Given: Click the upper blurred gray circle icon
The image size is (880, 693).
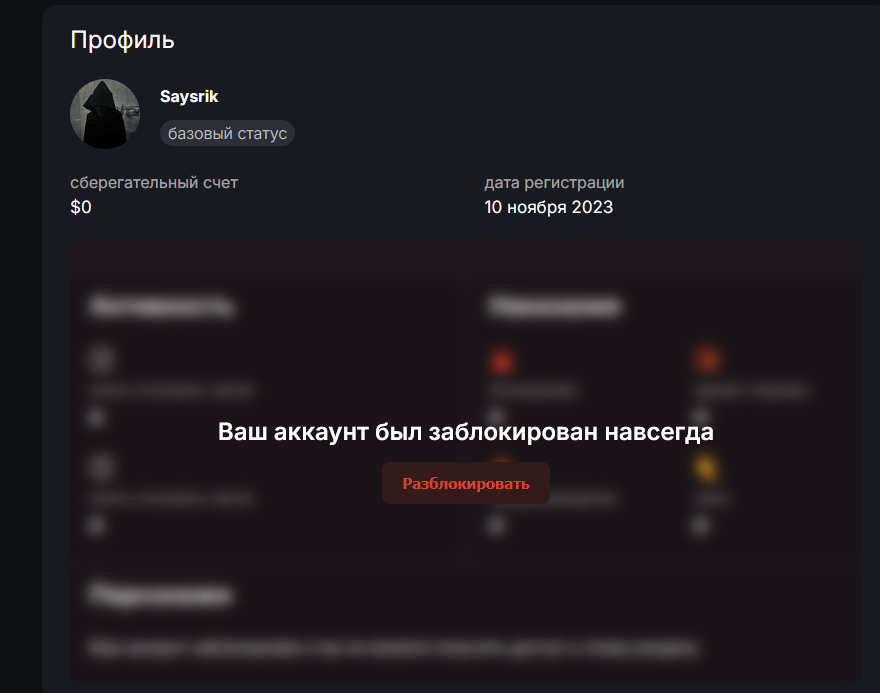Looking at the screenshot, I should click(x=102, y=359).
